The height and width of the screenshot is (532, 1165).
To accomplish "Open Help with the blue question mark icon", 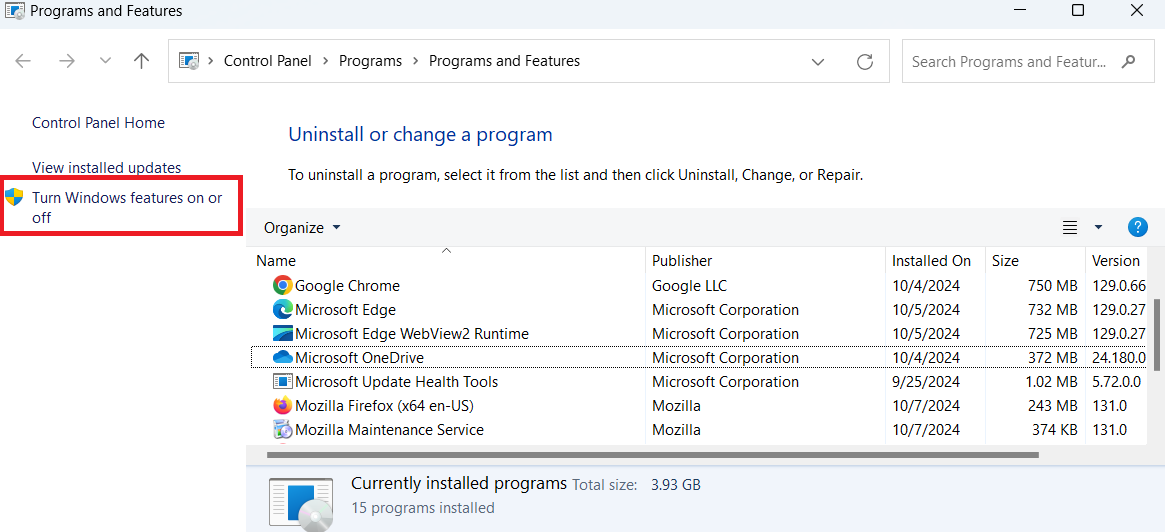I will 1138,227.
